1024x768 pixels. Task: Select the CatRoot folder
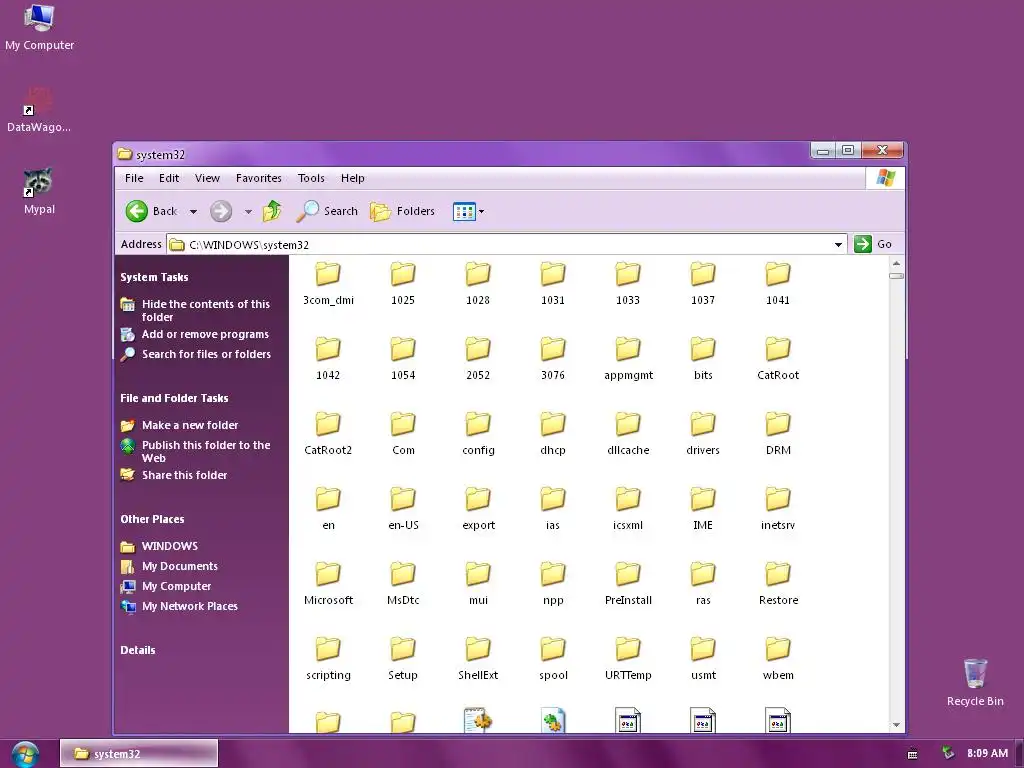778,359
